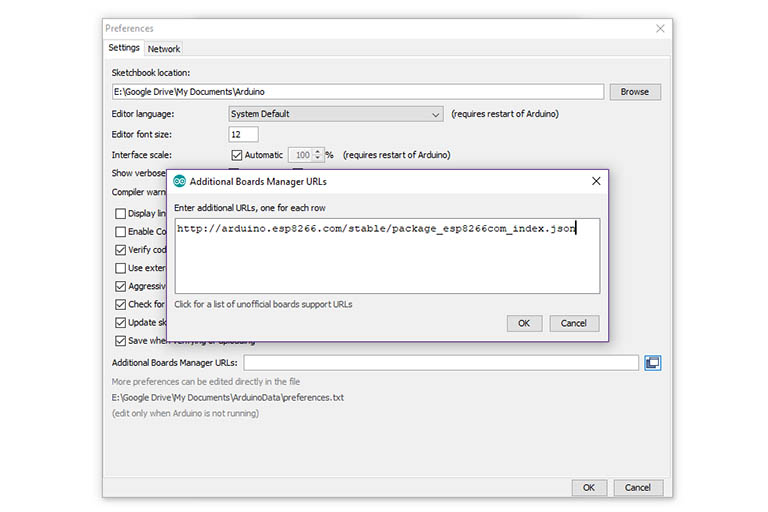The height and width of the screenshot is (512, 768).
Task: Switch to the Network tab
Action: click(164, 49)
